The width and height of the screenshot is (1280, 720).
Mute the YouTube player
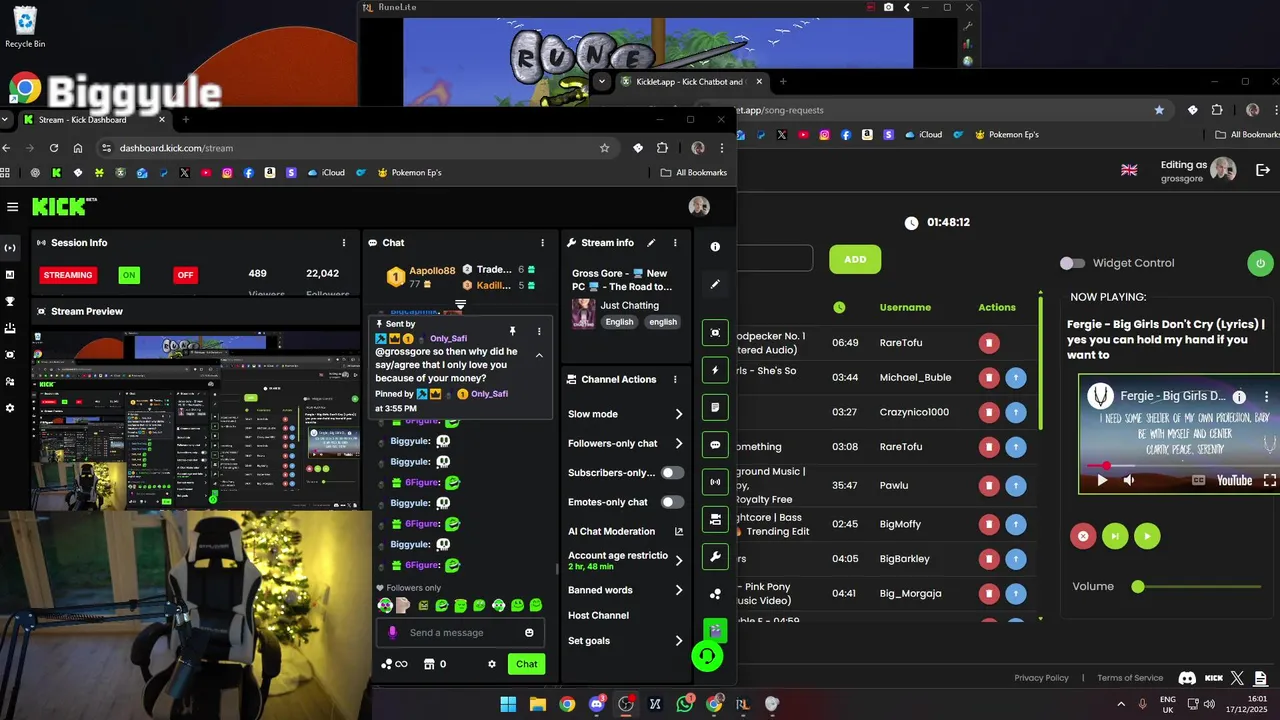[1129, 480]
